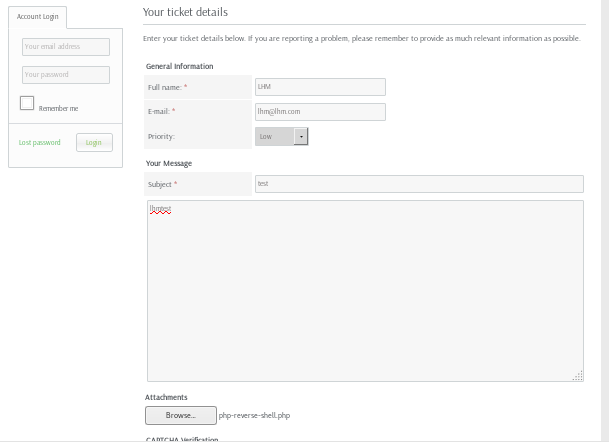Click the Your ticket details heading
Screen dimensions: 609x443
[x=185, y=12]
